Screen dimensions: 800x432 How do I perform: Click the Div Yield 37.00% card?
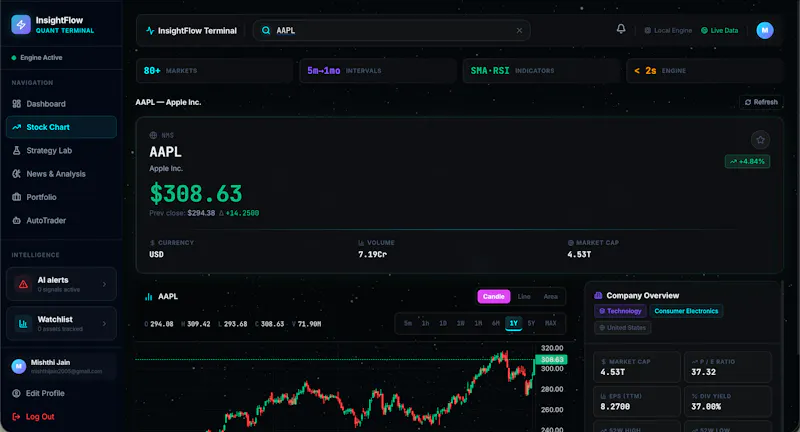tap(728, 402)
